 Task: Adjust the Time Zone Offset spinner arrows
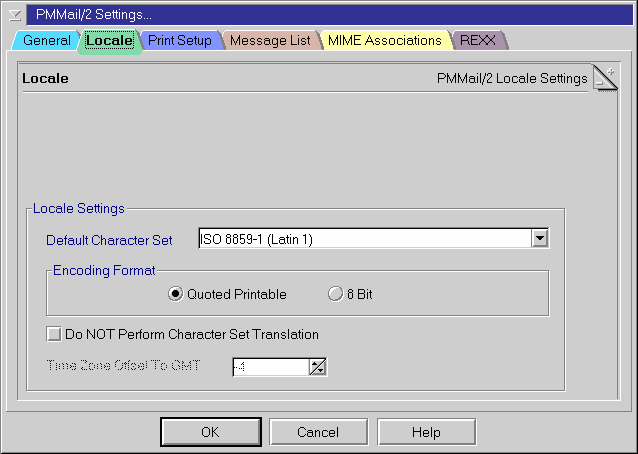318,367
